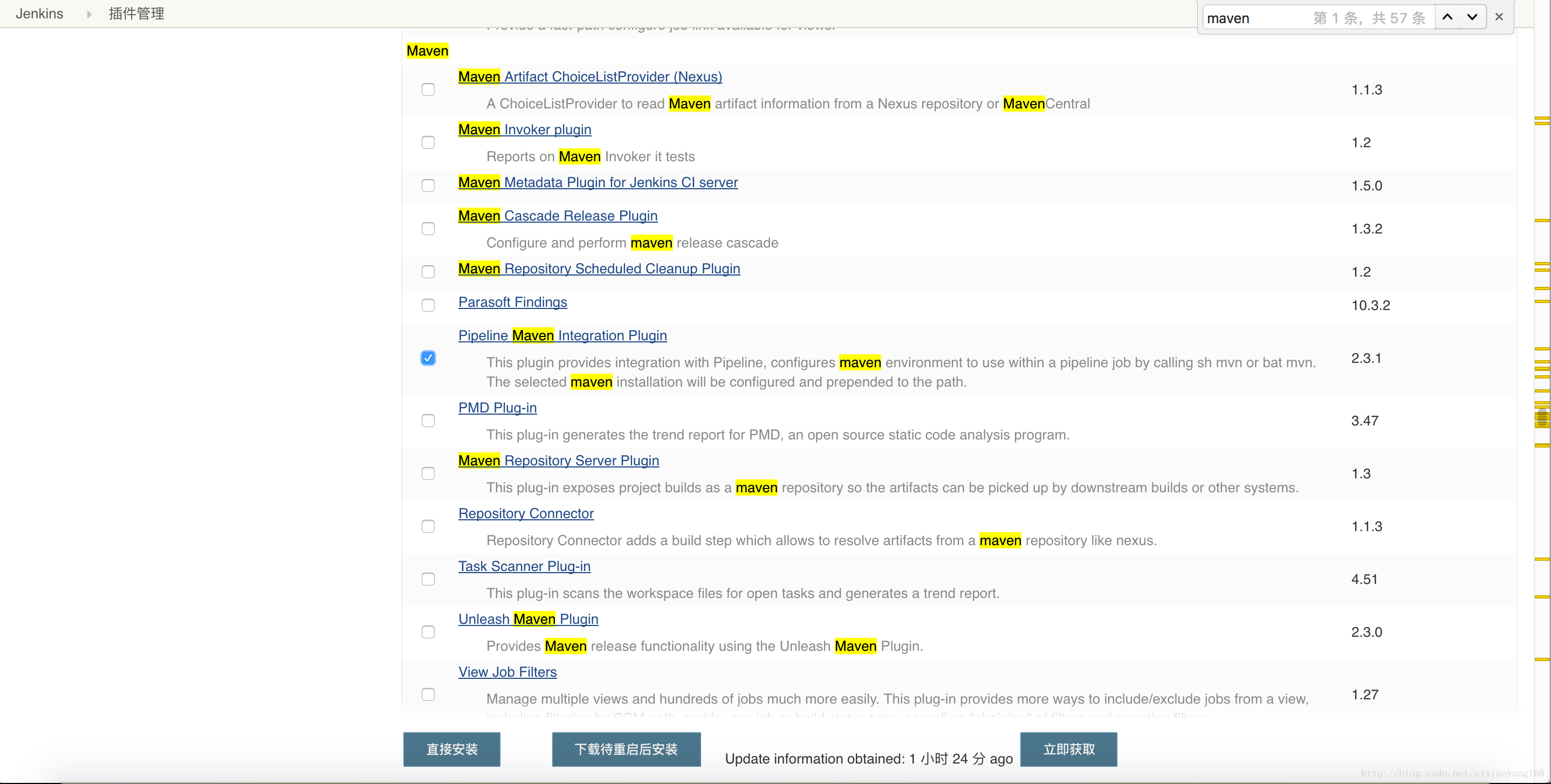Viewport: 1551px width, 784px height.
Task: Open the Jenkins breadcrumb home link
Action: (x=39, y=13)
